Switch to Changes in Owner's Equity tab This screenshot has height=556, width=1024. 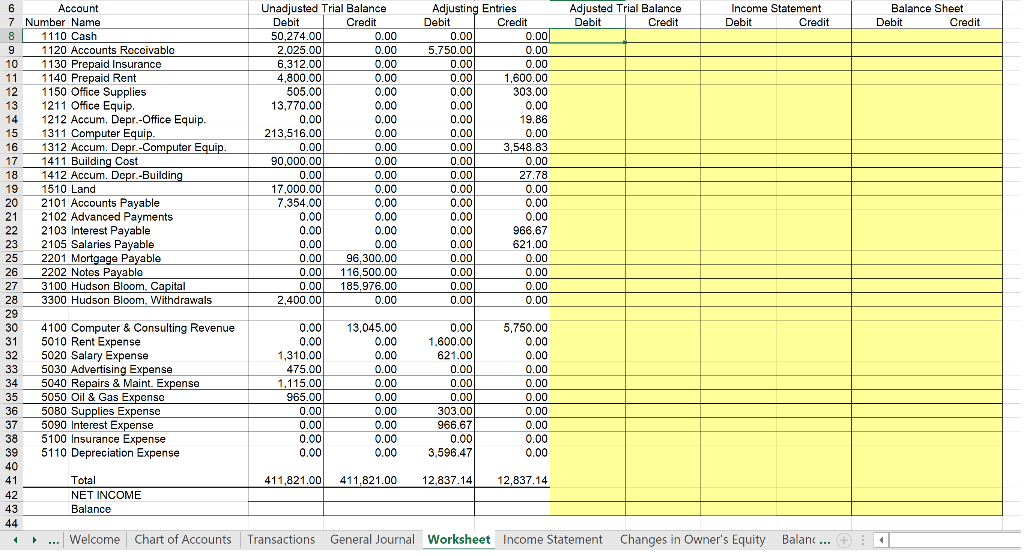[x=692, y=540]
